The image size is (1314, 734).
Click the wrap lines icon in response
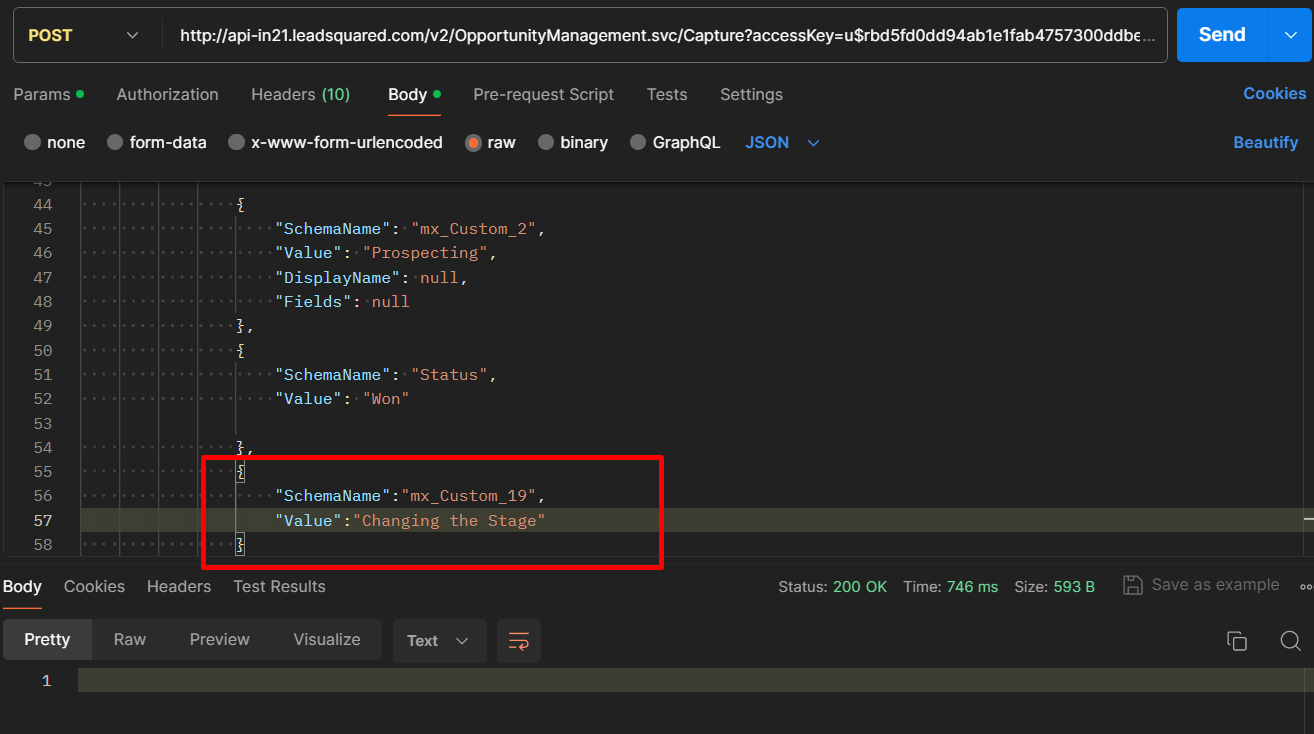pos(519,641)
